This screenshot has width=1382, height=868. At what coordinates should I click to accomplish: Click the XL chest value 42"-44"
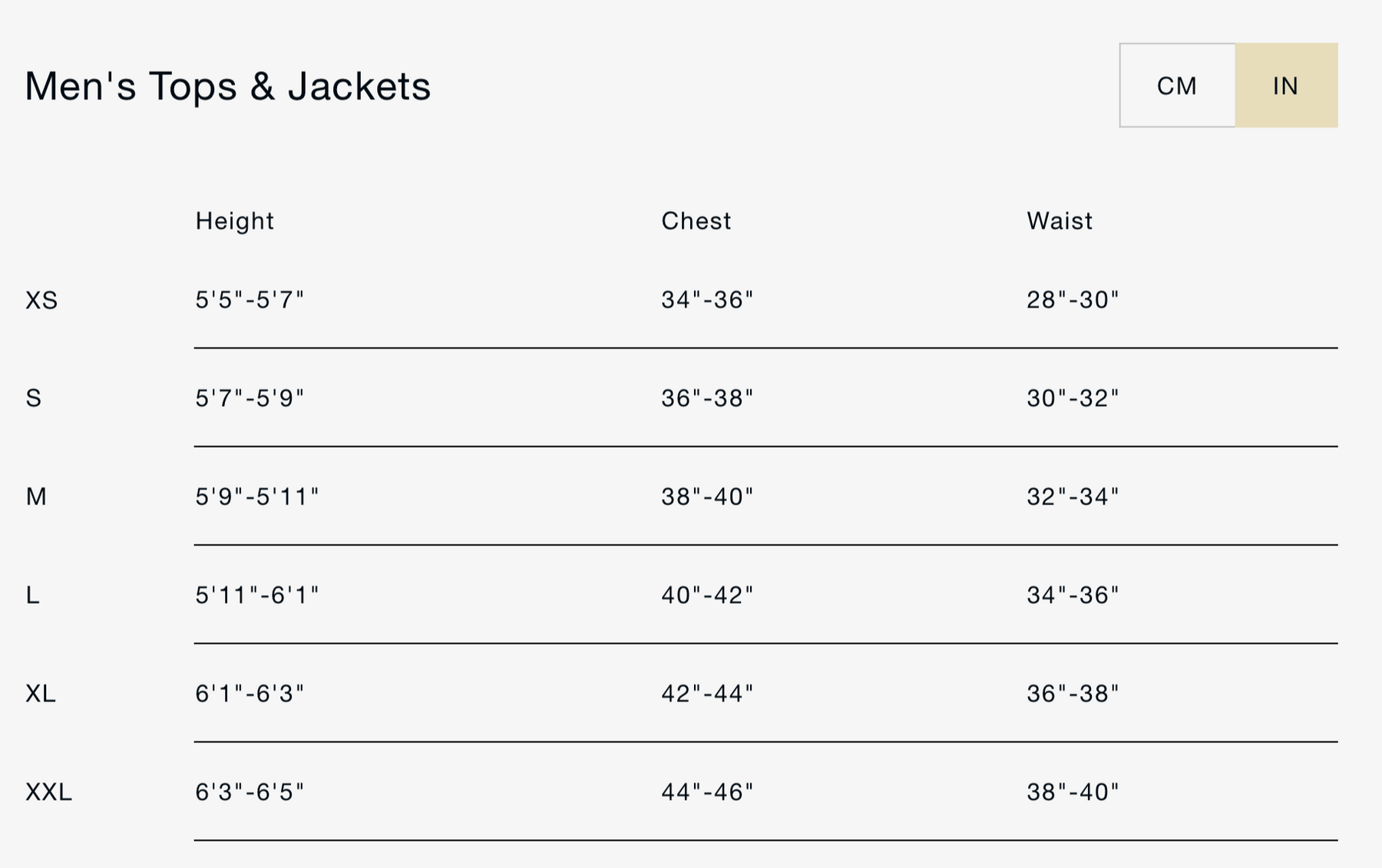coord(707,694)
